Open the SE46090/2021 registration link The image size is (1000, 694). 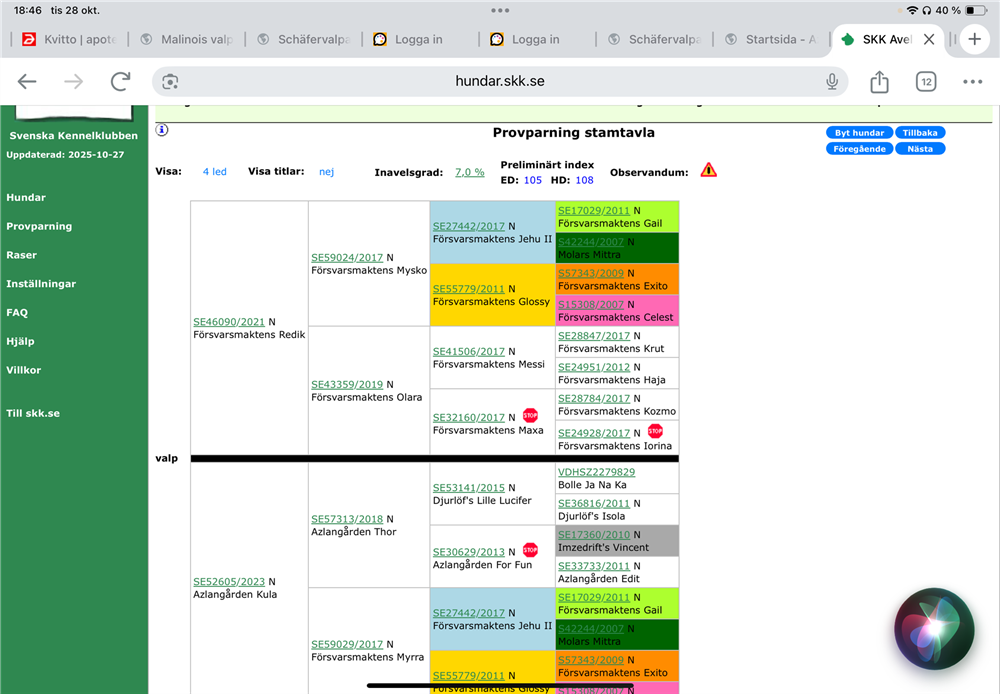pos(229,322)
